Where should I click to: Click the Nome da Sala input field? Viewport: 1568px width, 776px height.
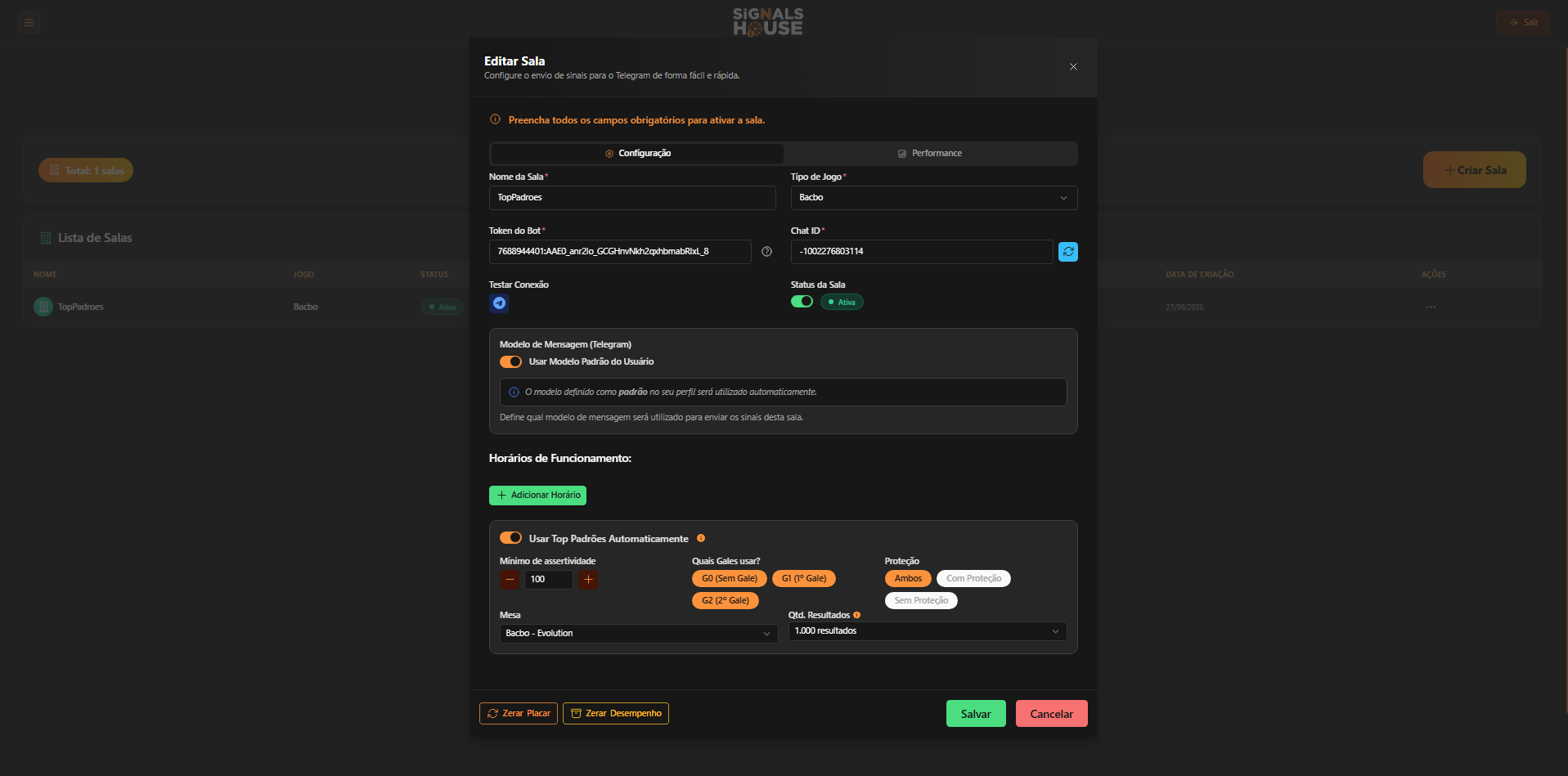[631, 198]
